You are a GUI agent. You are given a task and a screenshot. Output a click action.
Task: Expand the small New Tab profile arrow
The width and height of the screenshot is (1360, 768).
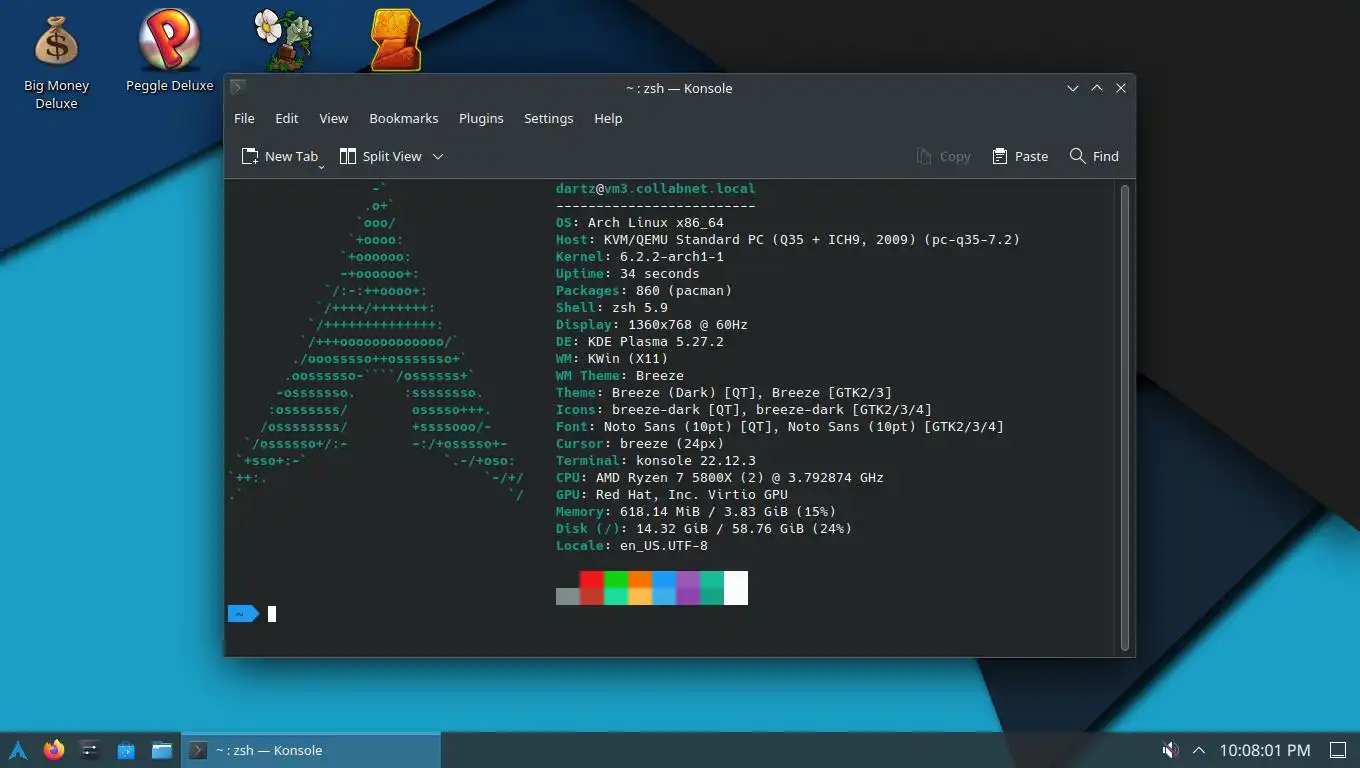[321, 166]
